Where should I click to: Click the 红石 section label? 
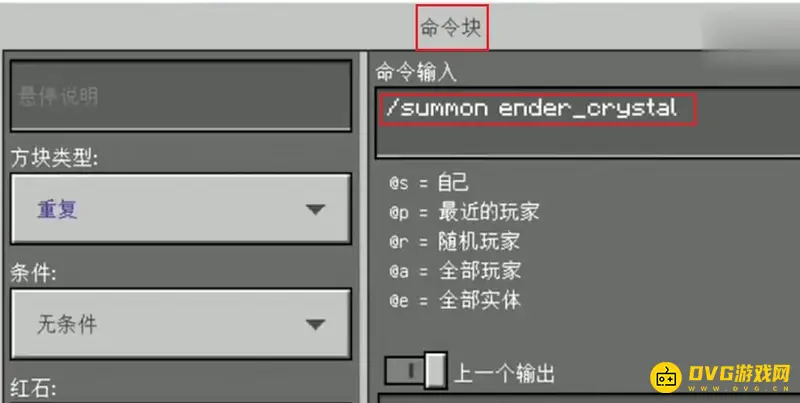coord(33,389)
